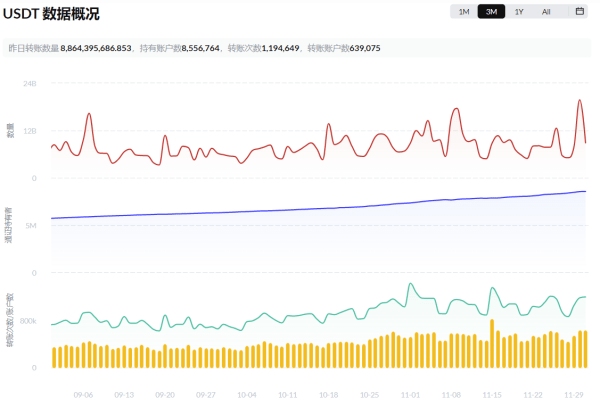Image resolution: width=600 pixels, height=406 pixels.
Task: Show the All time range
Action: tap(545, 12)
